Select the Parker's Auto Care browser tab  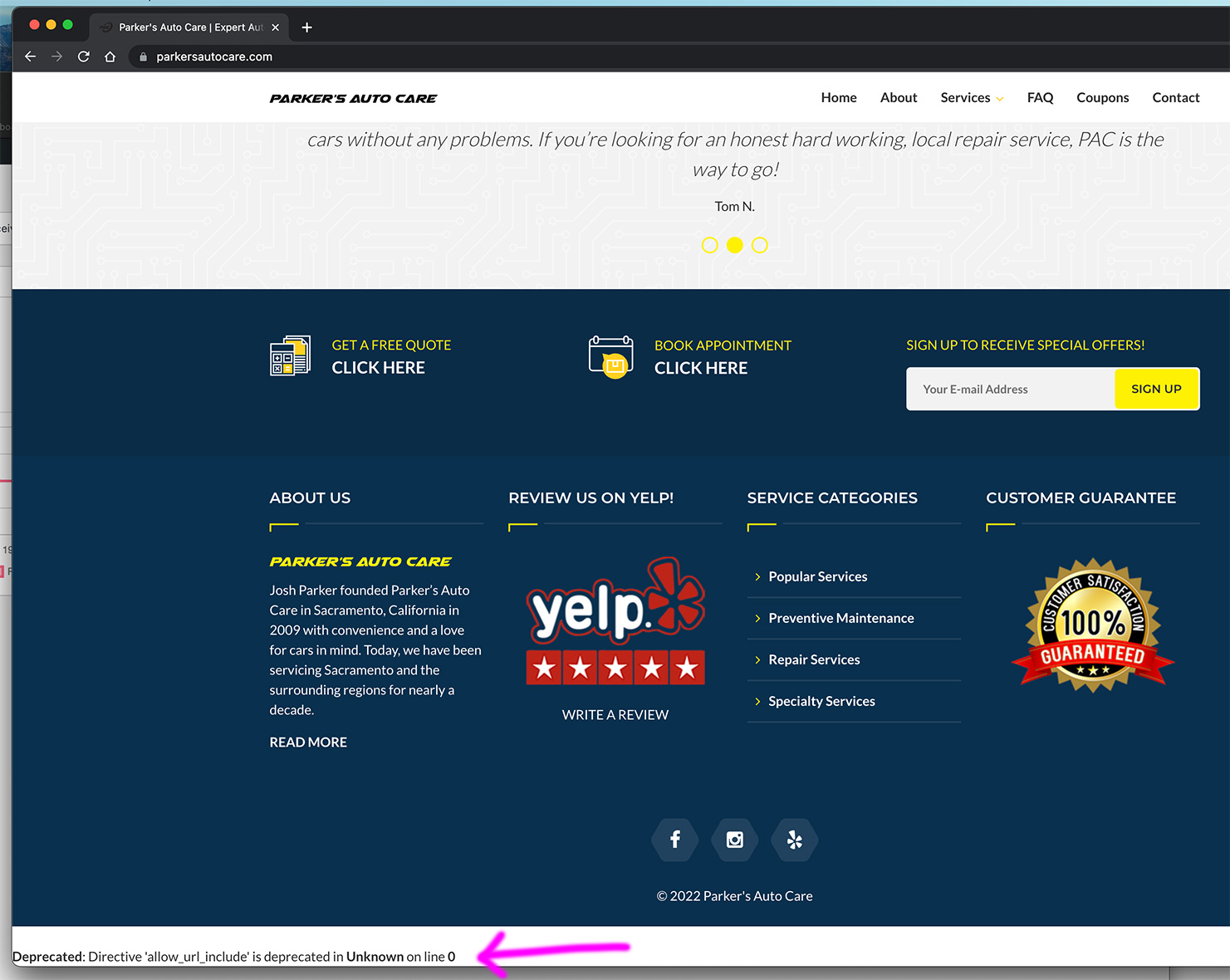(189, 27)
